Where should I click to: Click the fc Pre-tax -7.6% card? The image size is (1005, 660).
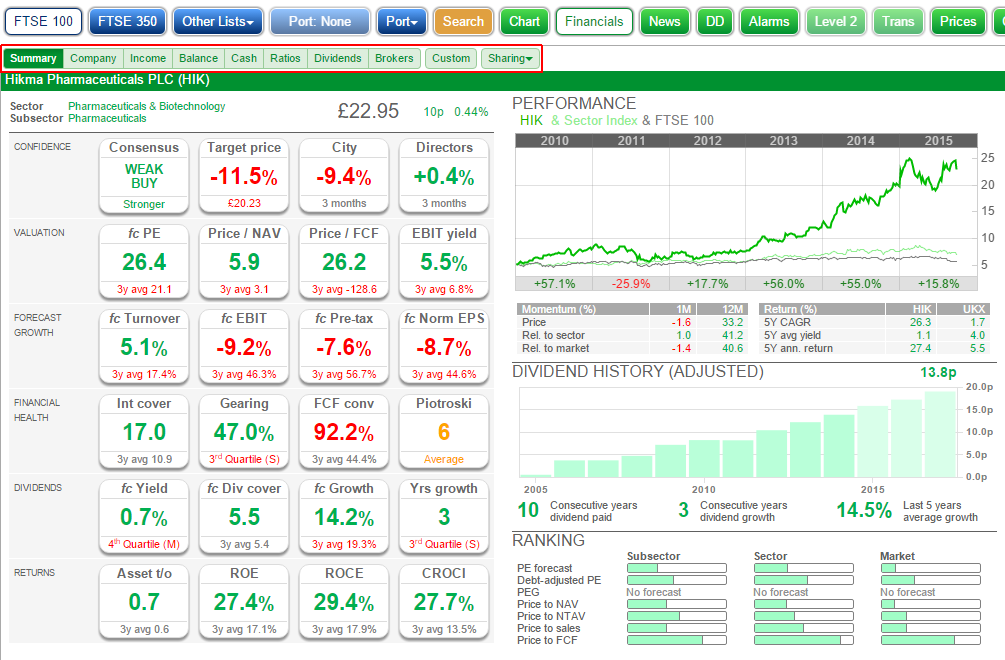click(x=344, y=347)
